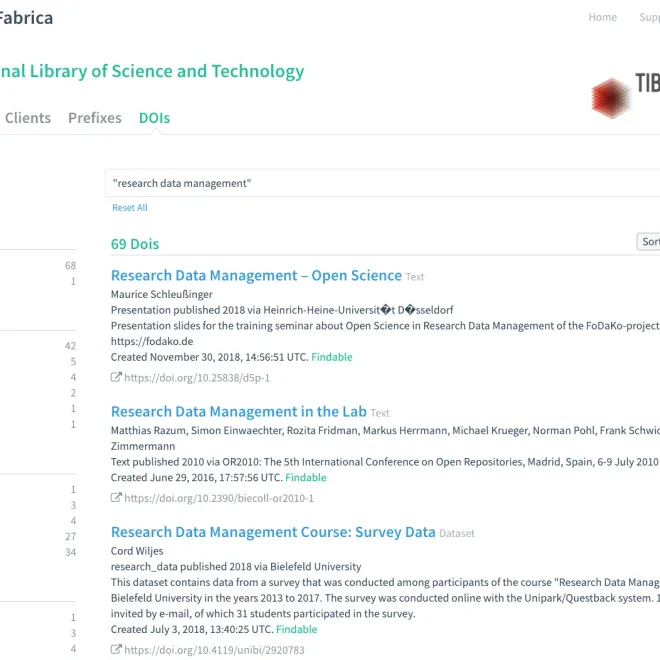
Task: Follow the https://doi.org/10.2390/biecoll-or2010-1 link
Action: click(x=219, y=498)
